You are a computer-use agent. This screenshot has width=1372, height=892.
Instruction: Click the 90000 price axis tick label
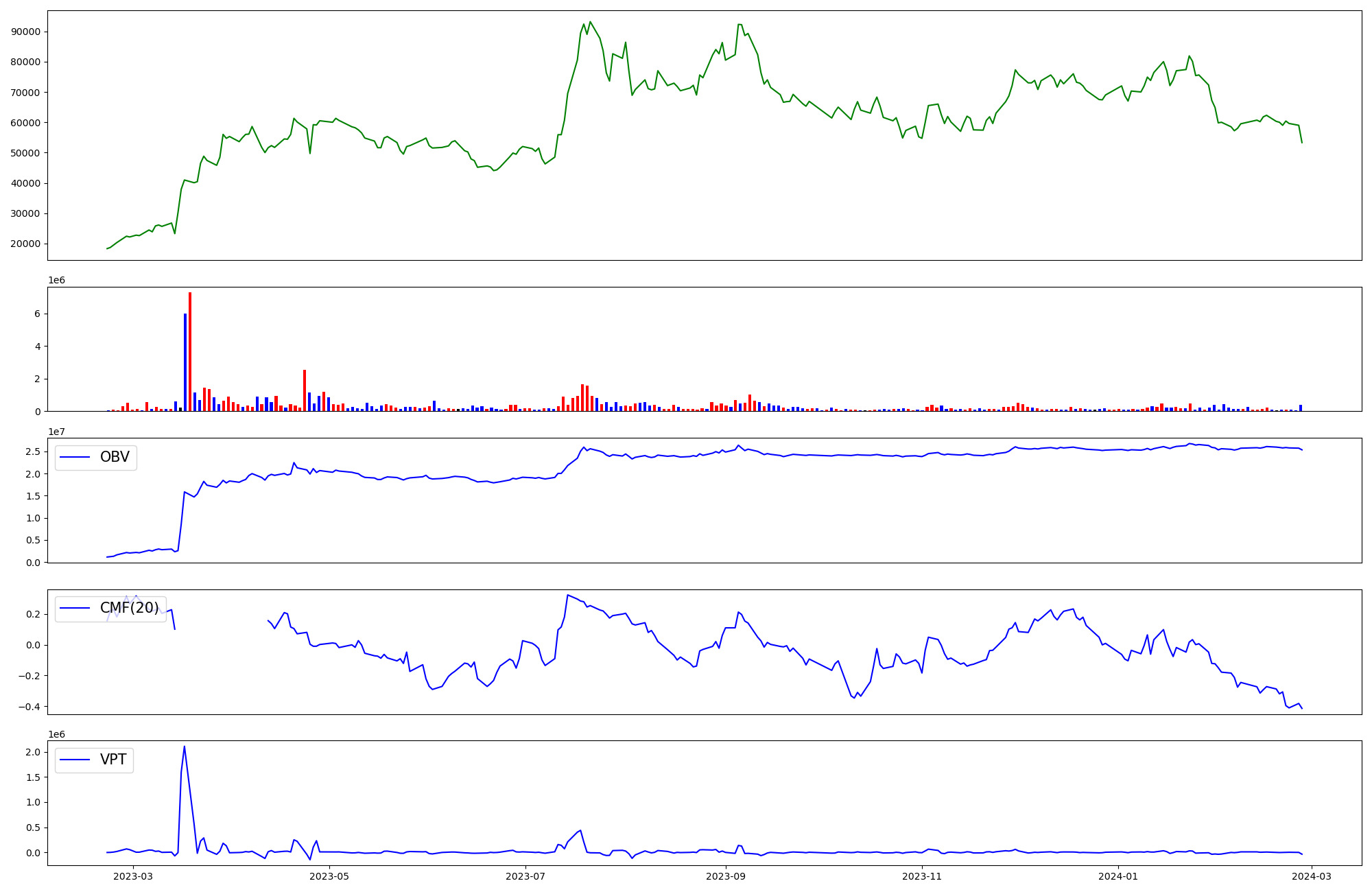click(25, 32)
